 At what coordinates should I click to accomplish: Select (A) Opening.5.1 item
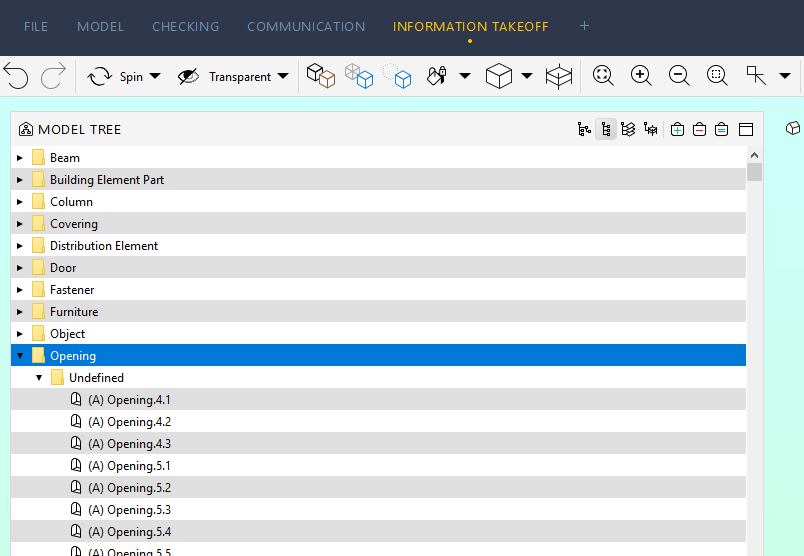(378, 466)
